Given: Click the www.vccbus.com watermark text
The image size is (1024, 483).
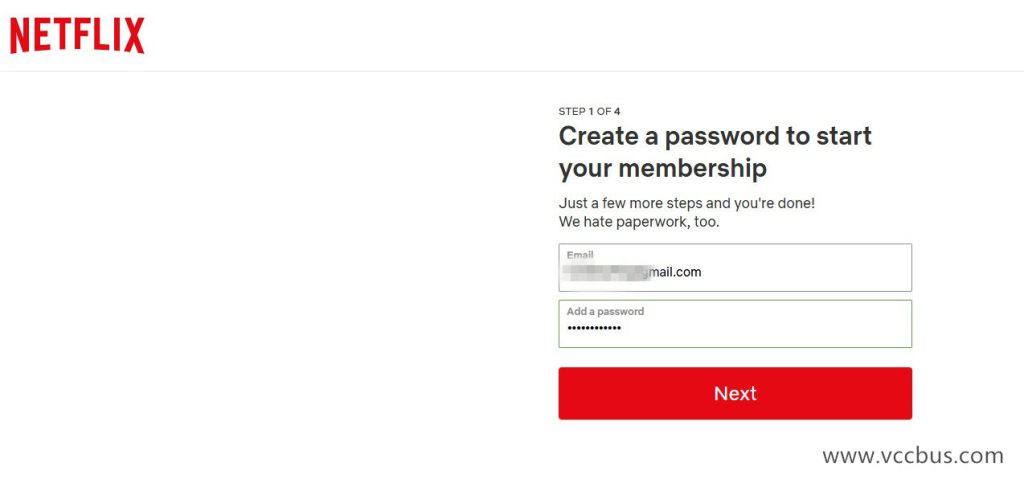Looking at the screenshot, I should (x=912, y=456).
